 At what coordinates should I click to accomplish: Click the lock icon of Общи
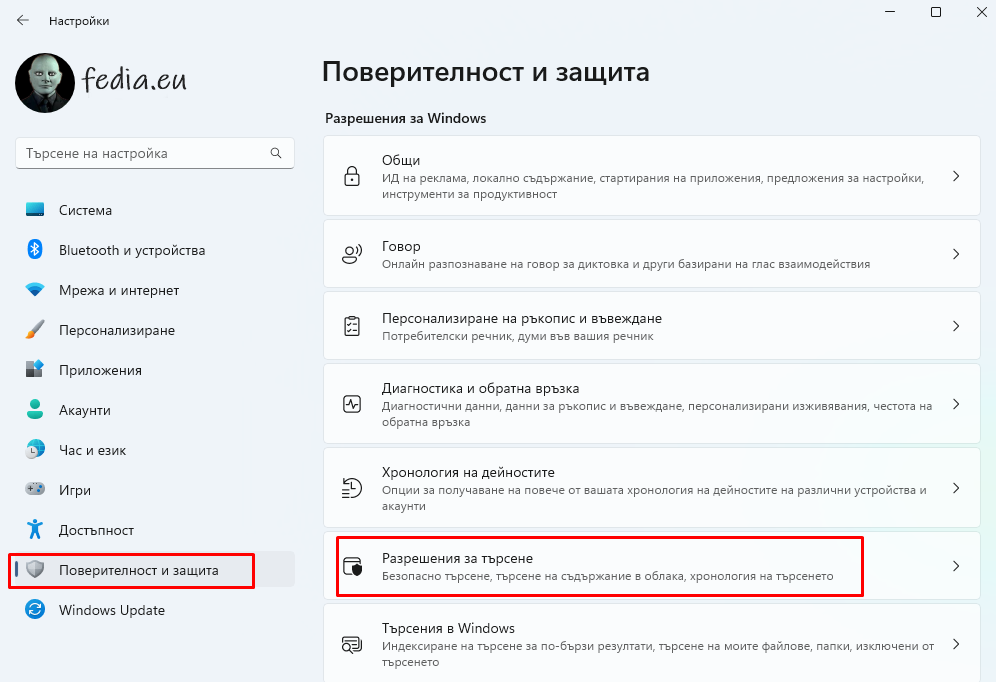[x=352, y=176]
